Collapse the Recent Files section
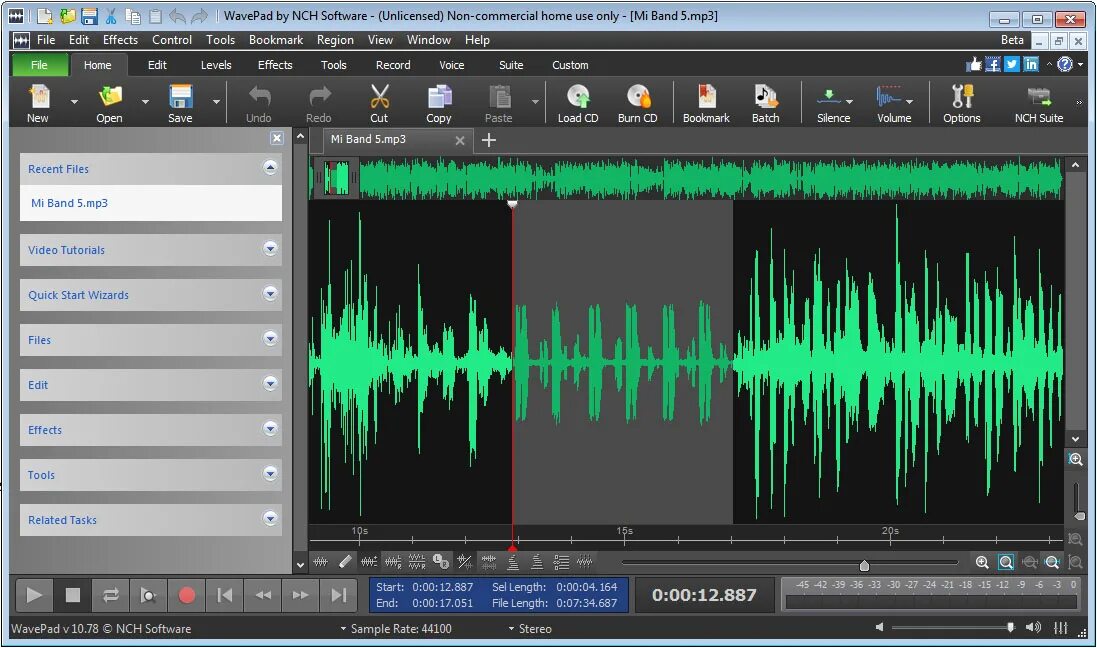The image size is (1097, 648). point(270,167)
